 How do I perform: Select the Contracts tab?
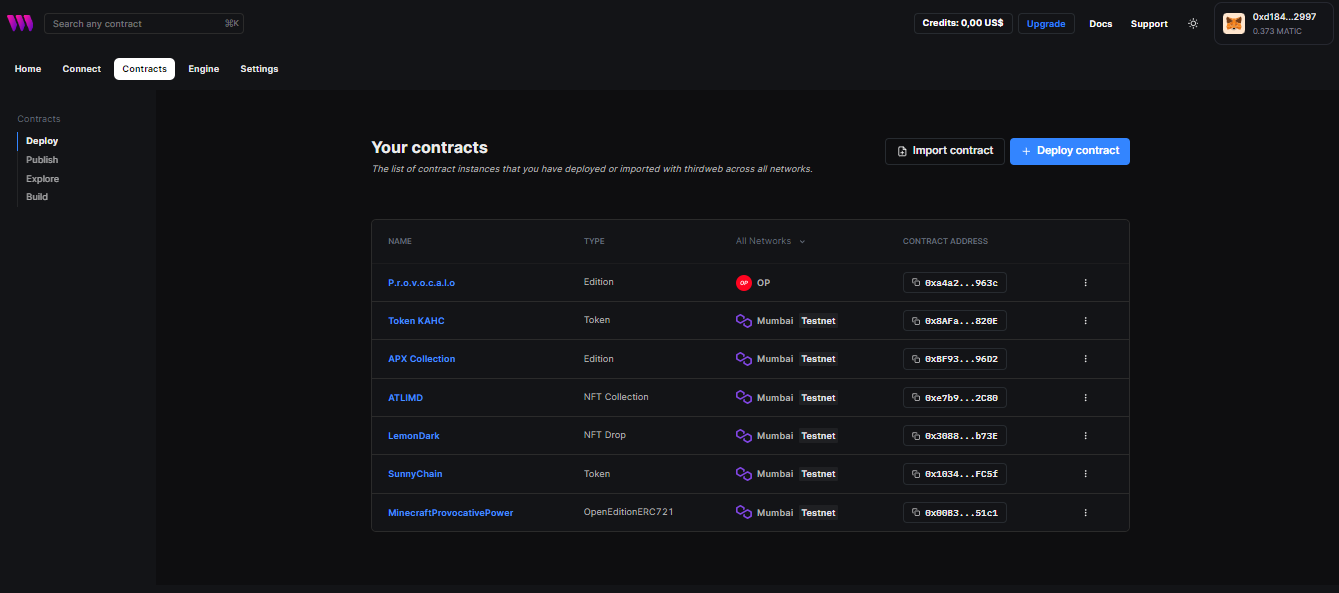click(x=144, y=69)
